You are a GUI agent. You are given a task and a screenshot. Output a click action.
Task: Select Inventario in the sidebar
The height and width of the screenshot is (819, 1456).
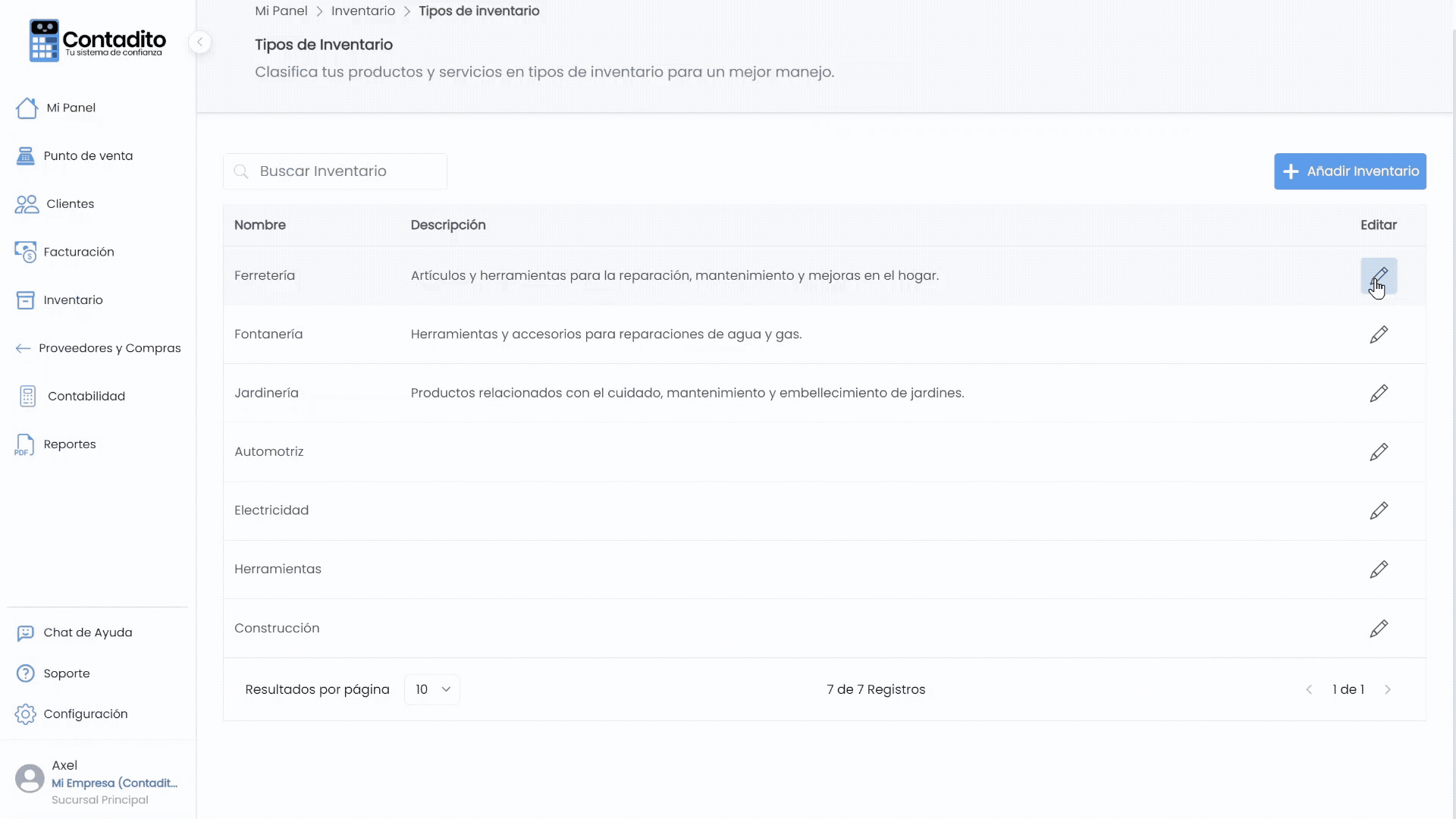coord(59,300)
